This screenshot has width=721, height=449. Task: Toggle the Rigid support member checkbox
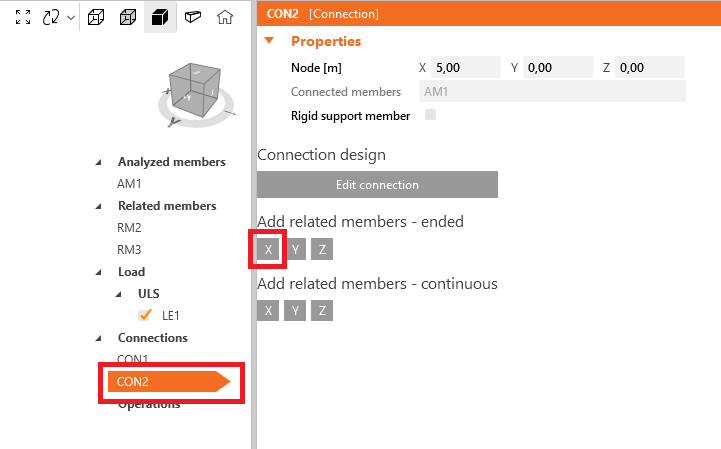pos(431,115)
